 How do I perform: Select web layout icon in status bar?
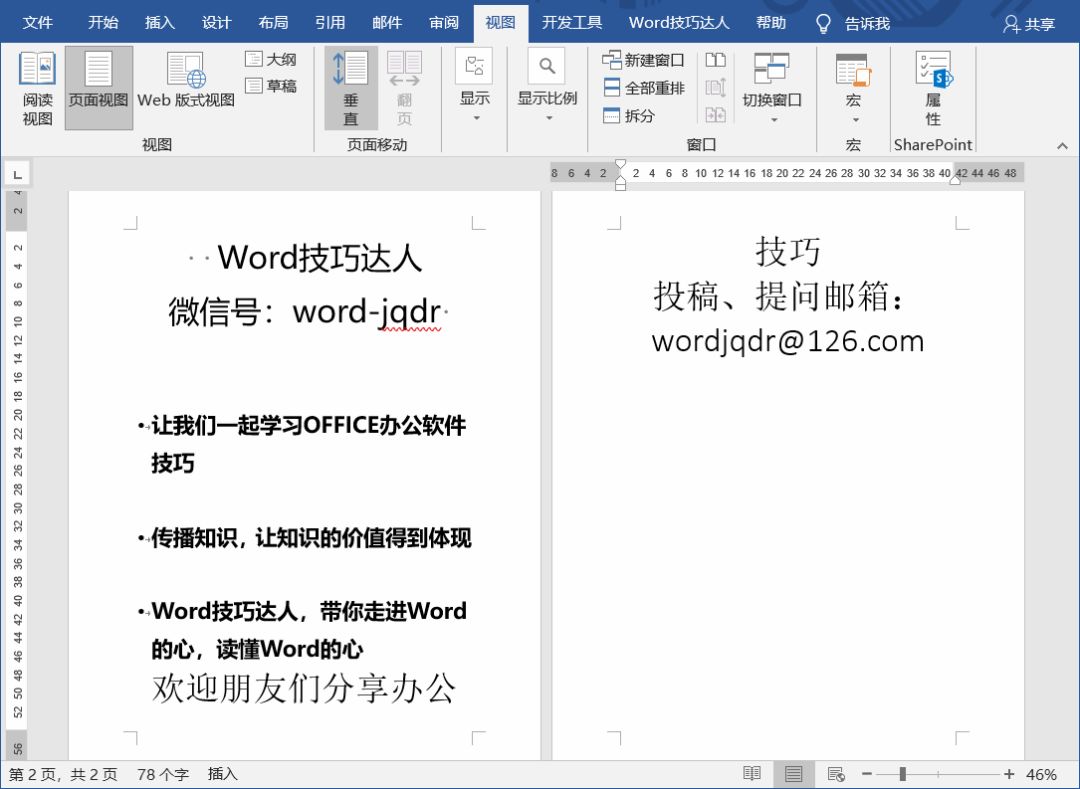pyautogui.click(x=835, y=775)
